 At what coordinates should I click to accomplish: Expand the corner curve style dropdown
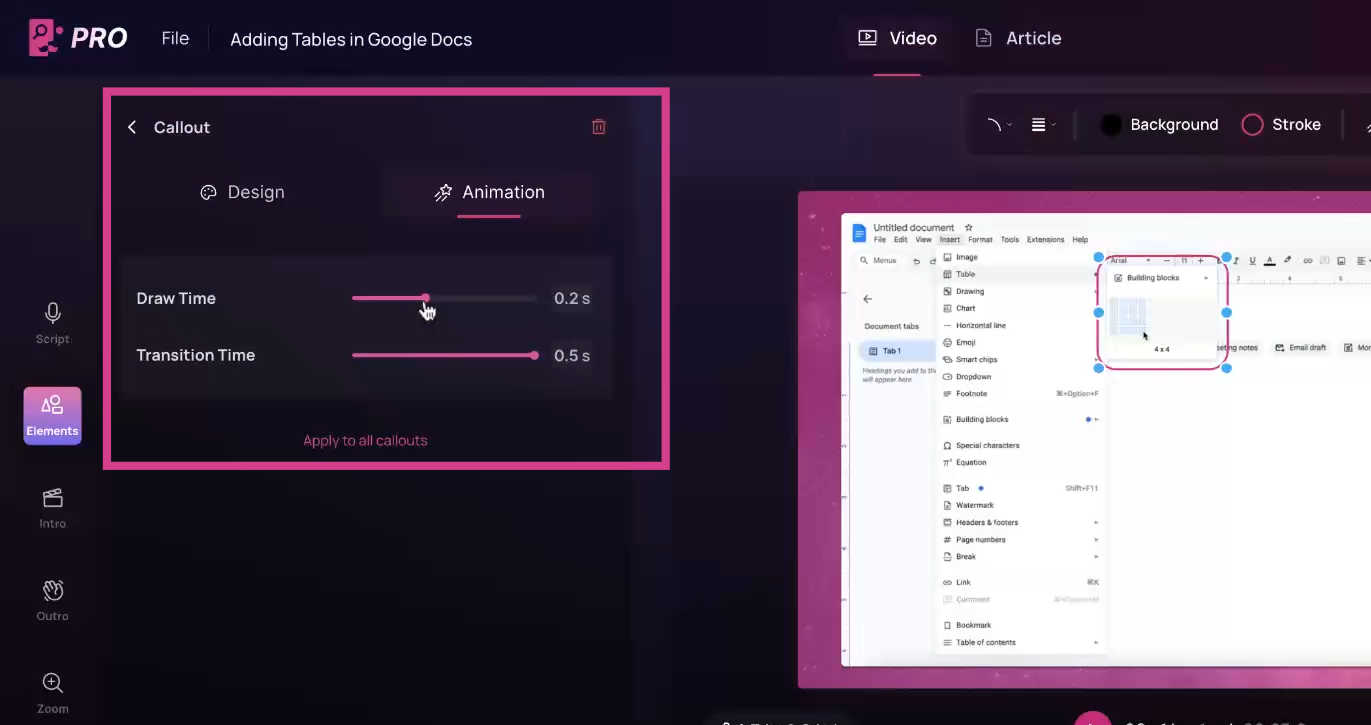pos(999,125)
